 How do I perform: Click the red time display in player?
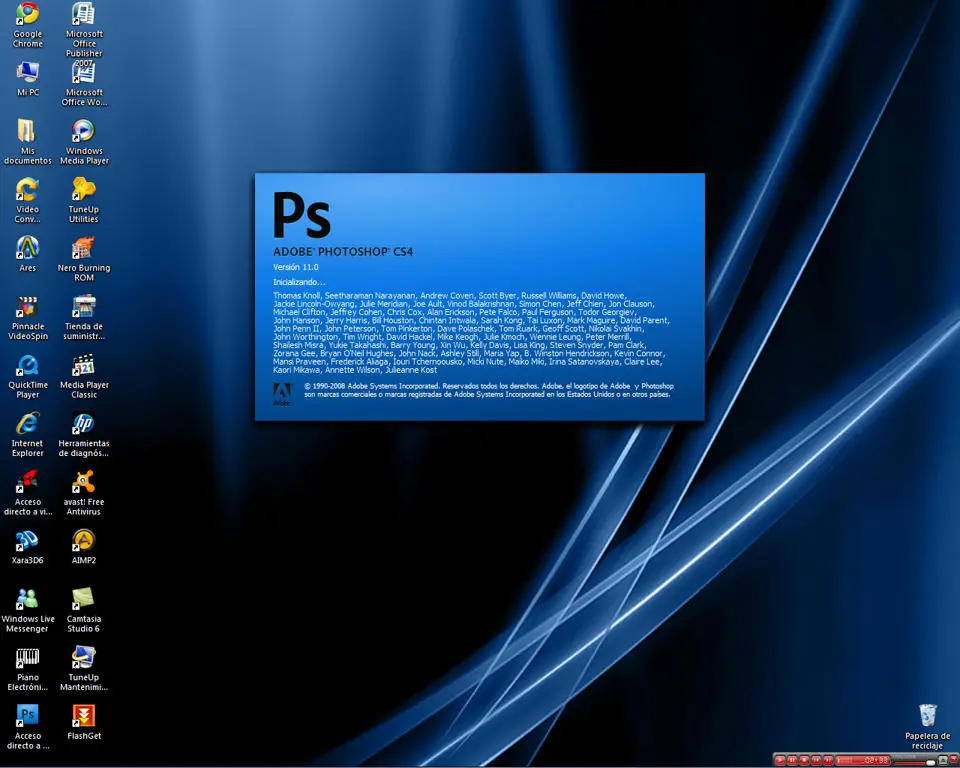tap(863, 761)
